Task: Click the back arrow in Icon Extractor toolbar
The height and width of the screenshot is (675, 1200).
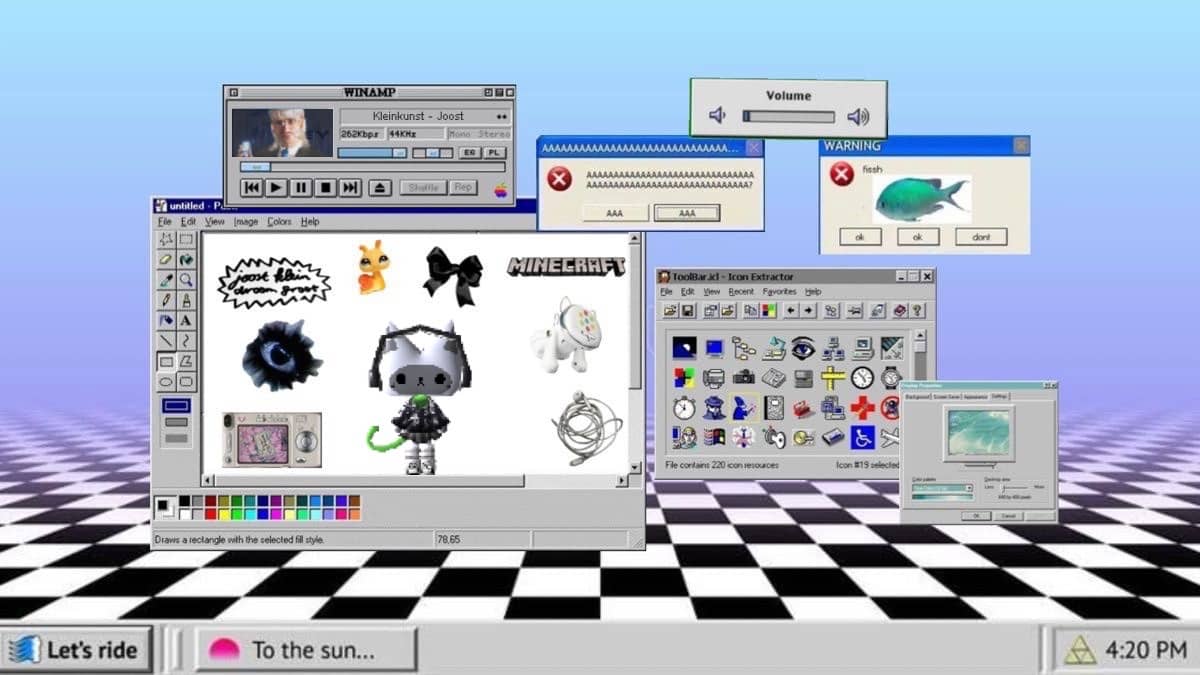Action: click(791, 310)
